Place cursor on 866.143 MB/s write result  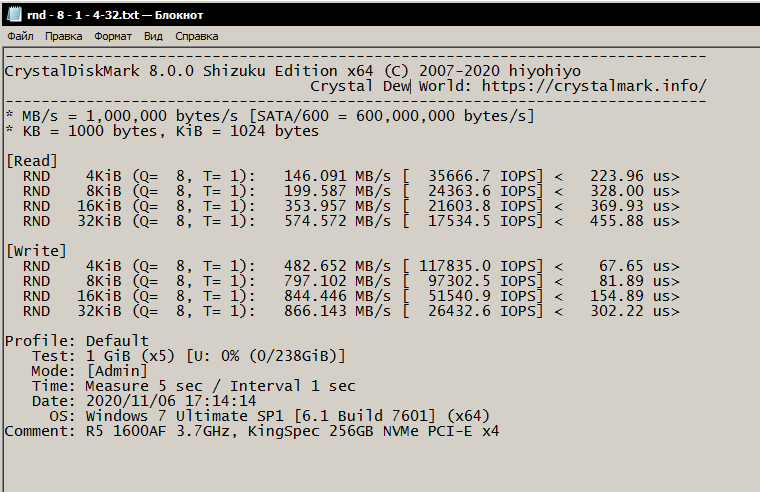coord(337,311)
